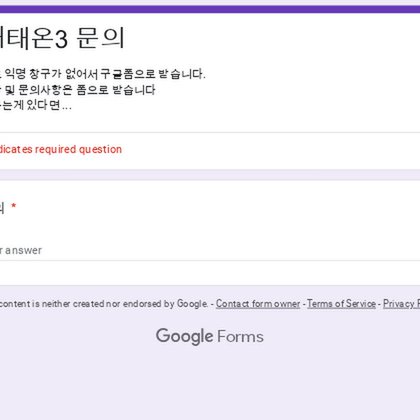Image resolution: width=420 pixels, height=420 pixels.
Task: Click the description line ending 있다면...
Action: tap(36, 105)
